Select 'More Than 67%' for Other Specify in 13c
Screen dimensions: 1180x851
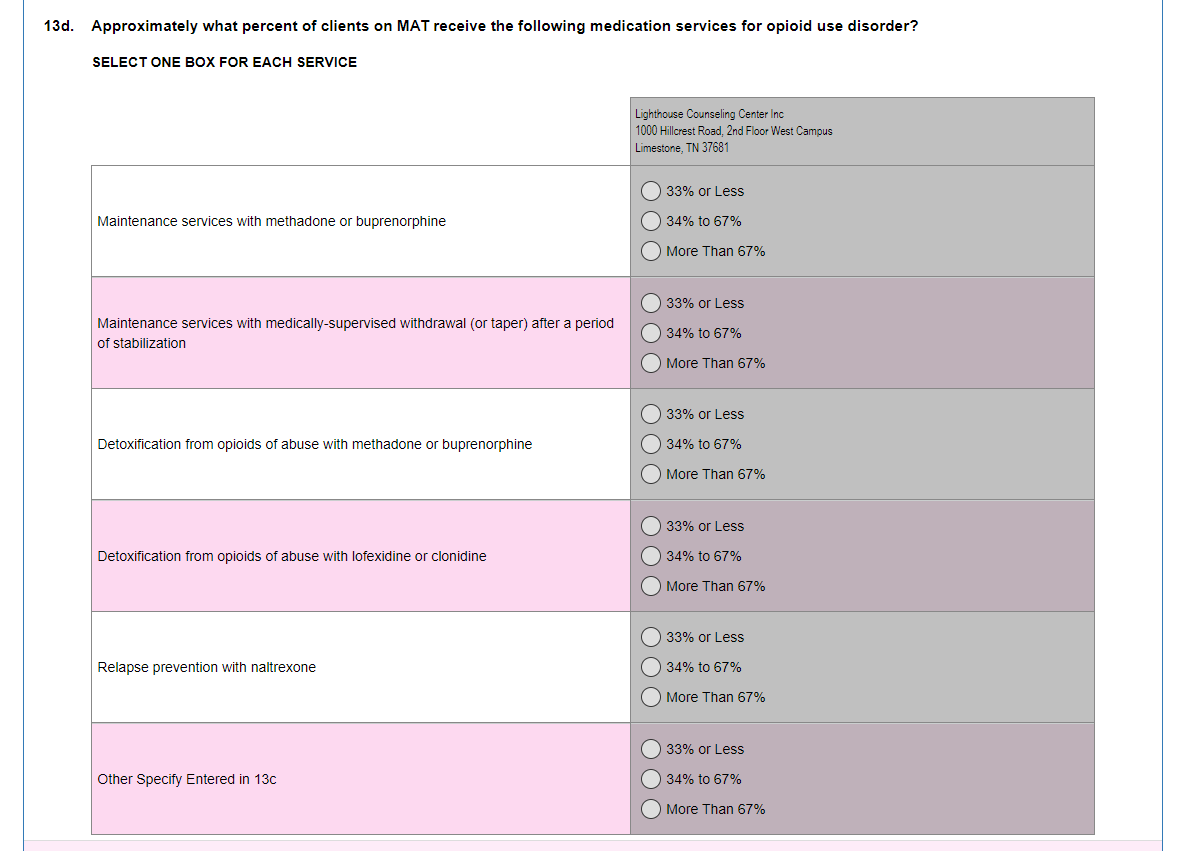tap(651, 810)
